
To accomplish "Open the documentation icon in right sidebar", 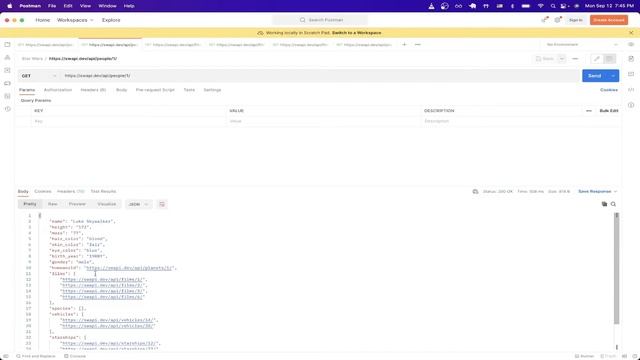I will tap(631, 59).
